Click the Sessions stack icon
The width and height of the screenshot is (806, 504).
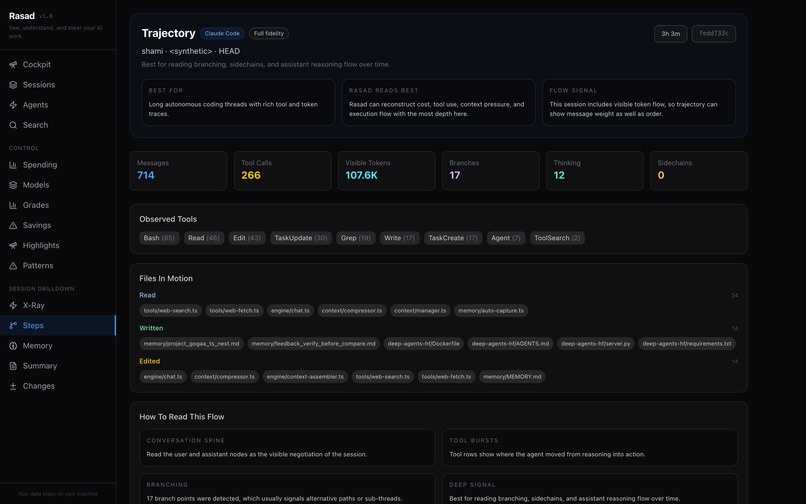[13, 85]
